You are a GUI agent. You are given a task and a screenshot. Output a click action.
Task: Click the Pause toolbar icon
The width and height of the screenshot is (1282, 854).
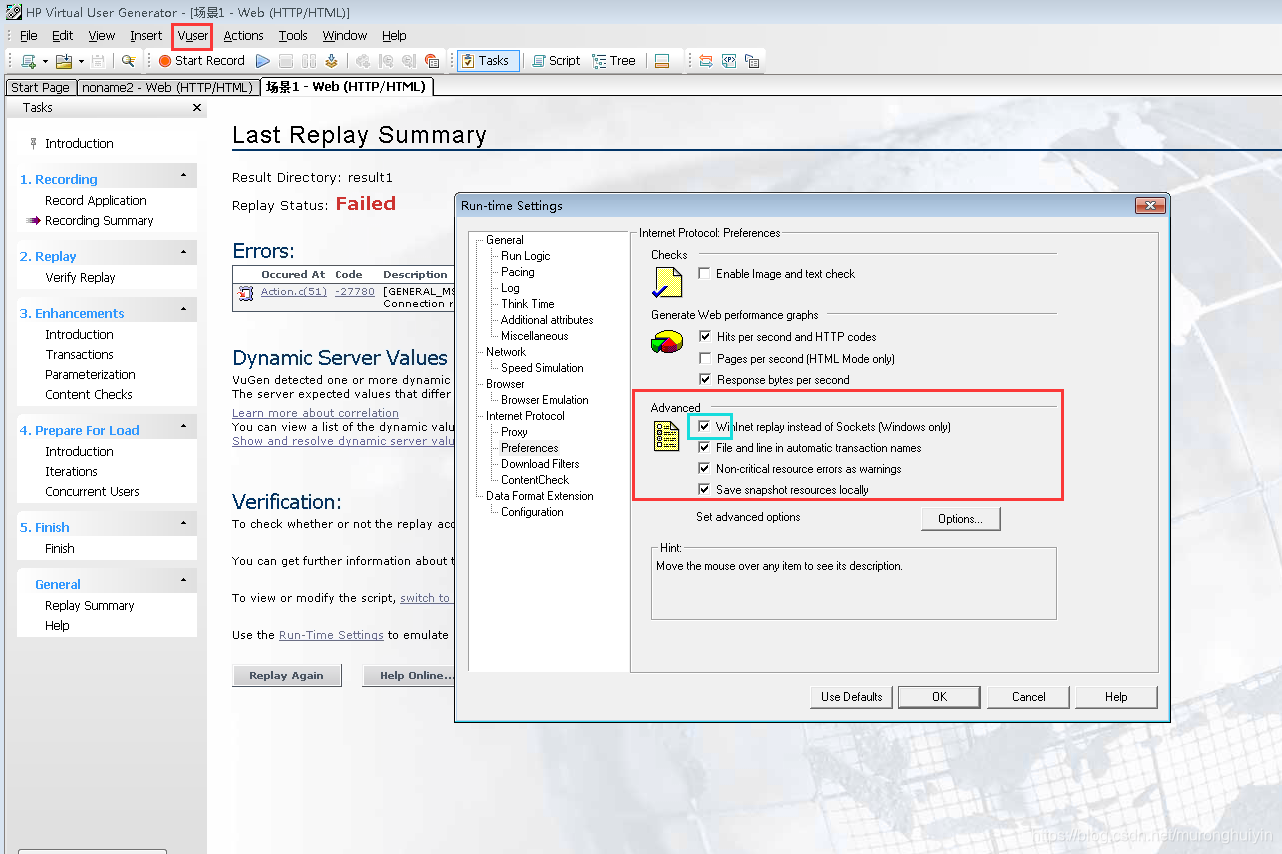(x=309, y=61)
